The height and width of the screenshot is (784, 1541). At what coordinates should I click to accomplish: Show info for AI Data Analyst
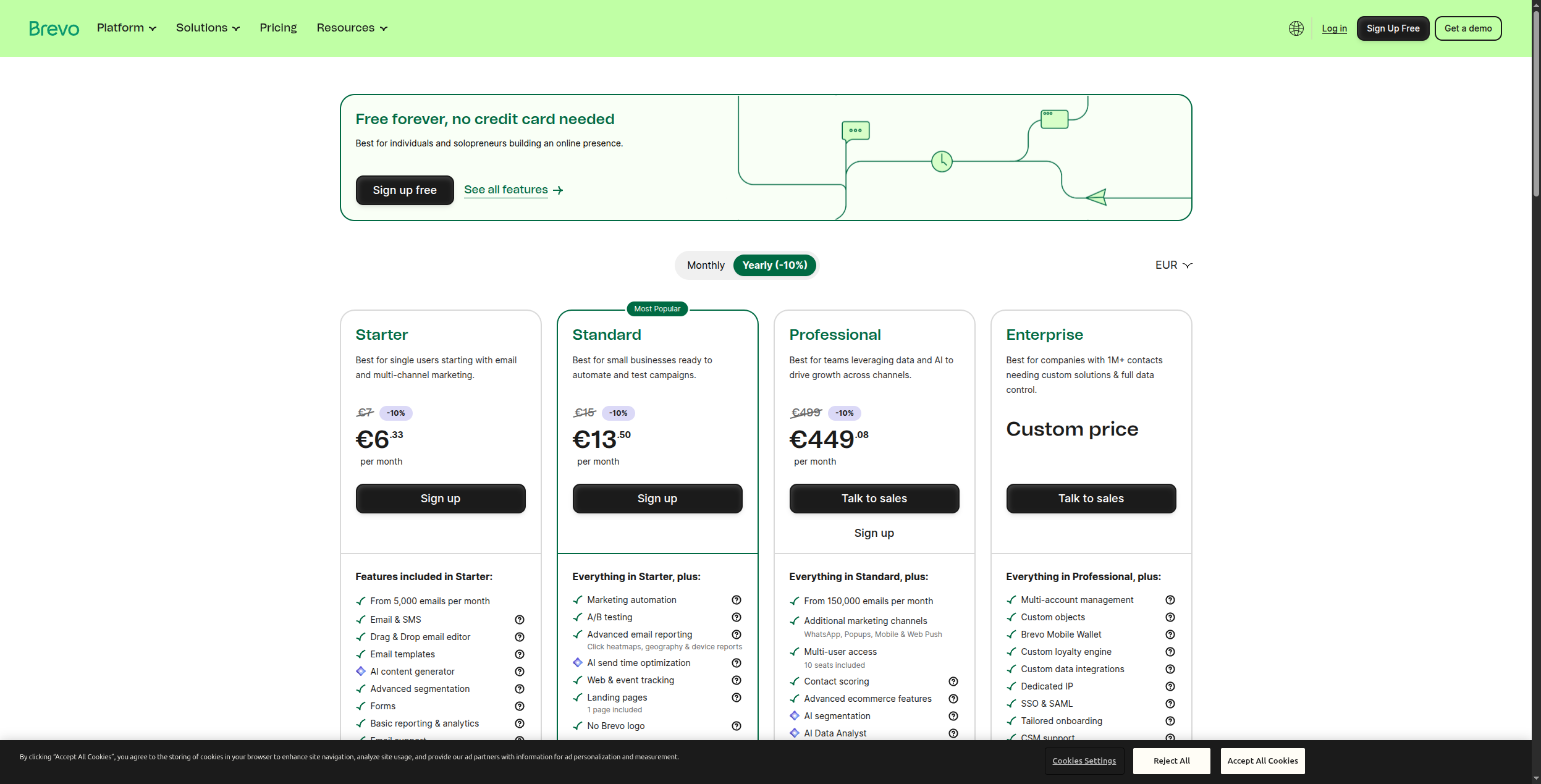point(953,733)
